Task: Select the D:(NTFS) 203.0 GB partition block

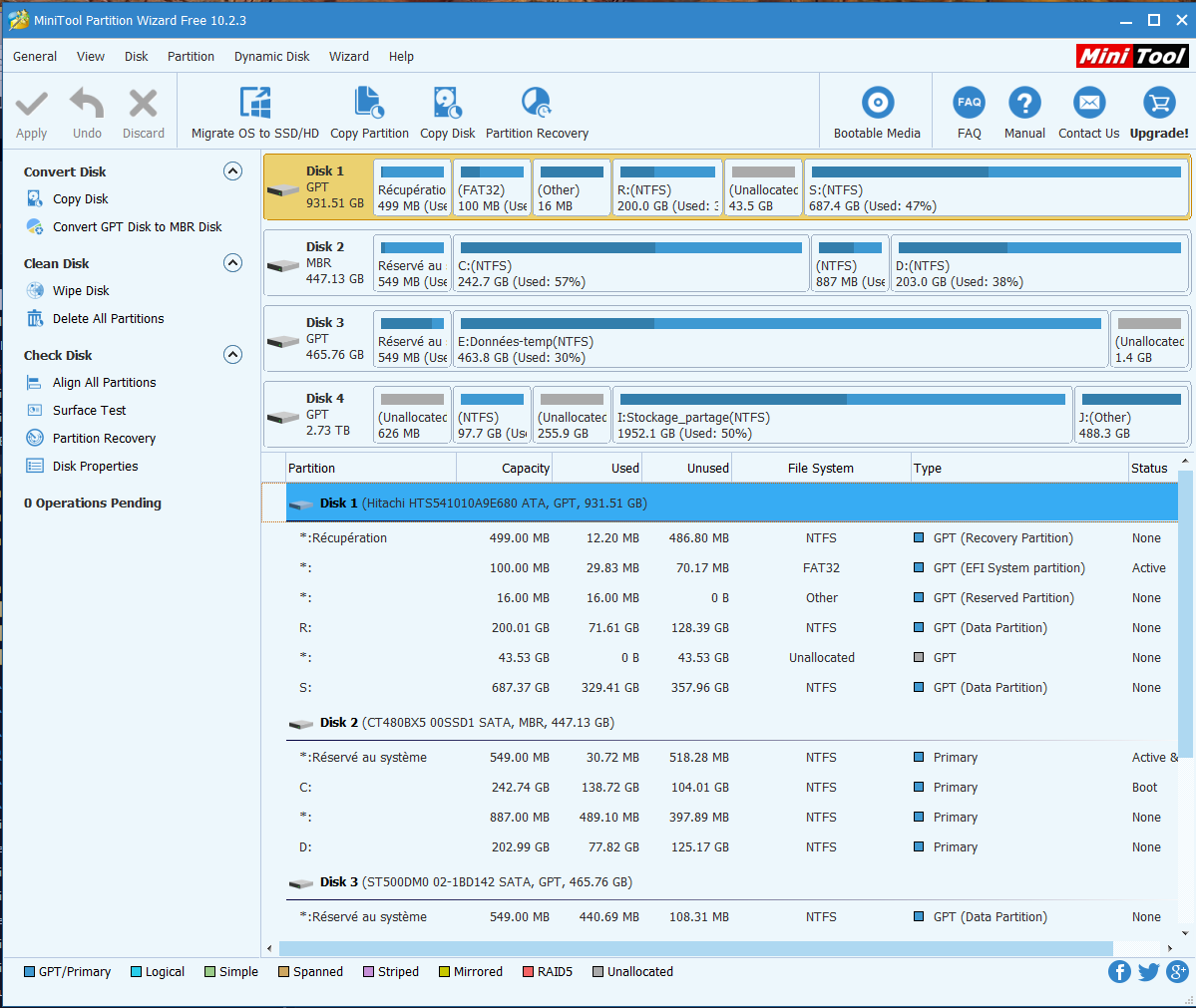Action: pyautogui.click(x=1038, y=264)
